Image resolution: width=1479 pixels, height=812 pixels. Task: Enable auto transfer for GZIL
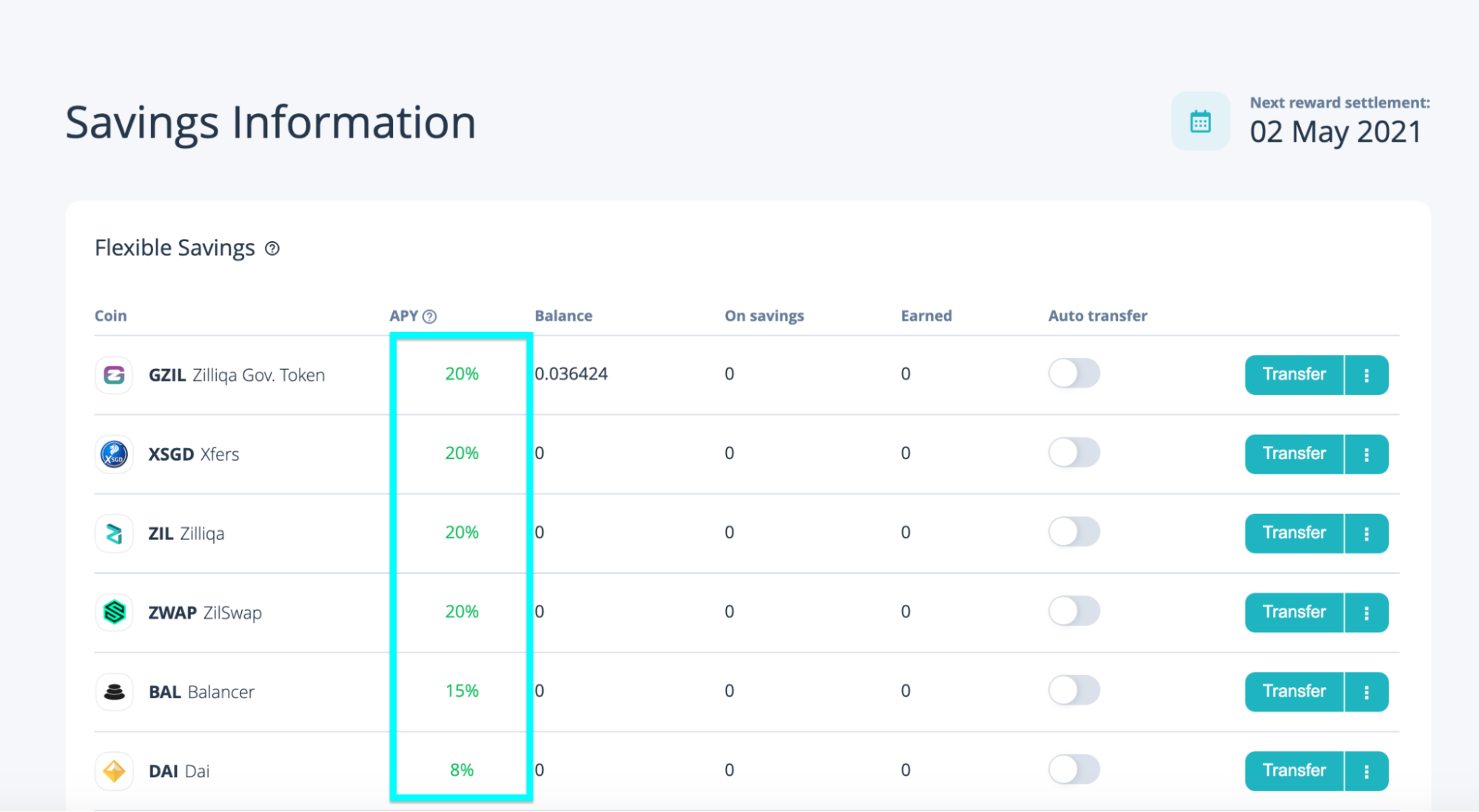click(1074, 373)
